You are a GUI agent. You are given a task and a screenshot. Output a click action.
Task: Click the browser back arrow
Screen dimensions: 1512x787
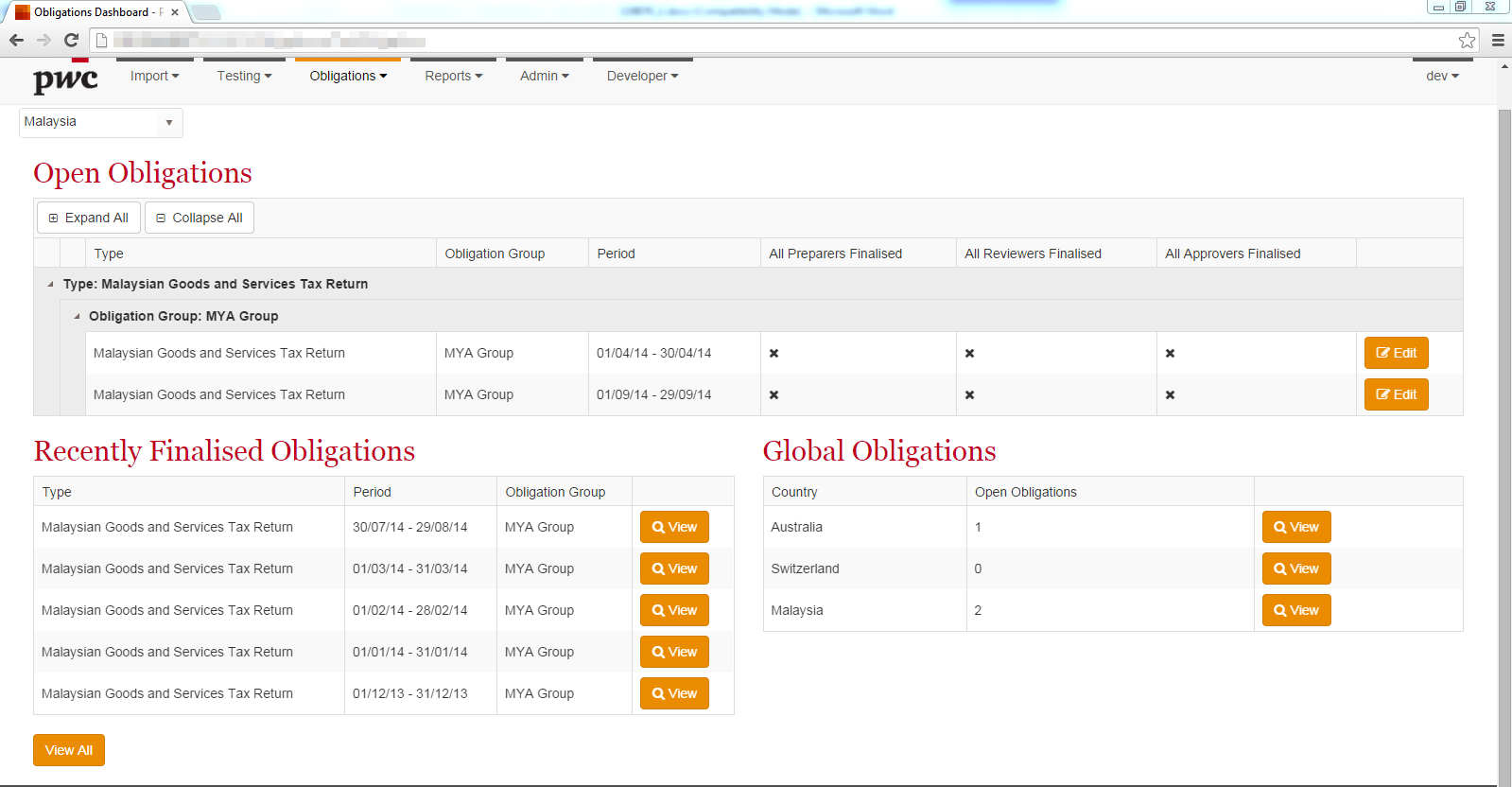click(x=16, y=41)
